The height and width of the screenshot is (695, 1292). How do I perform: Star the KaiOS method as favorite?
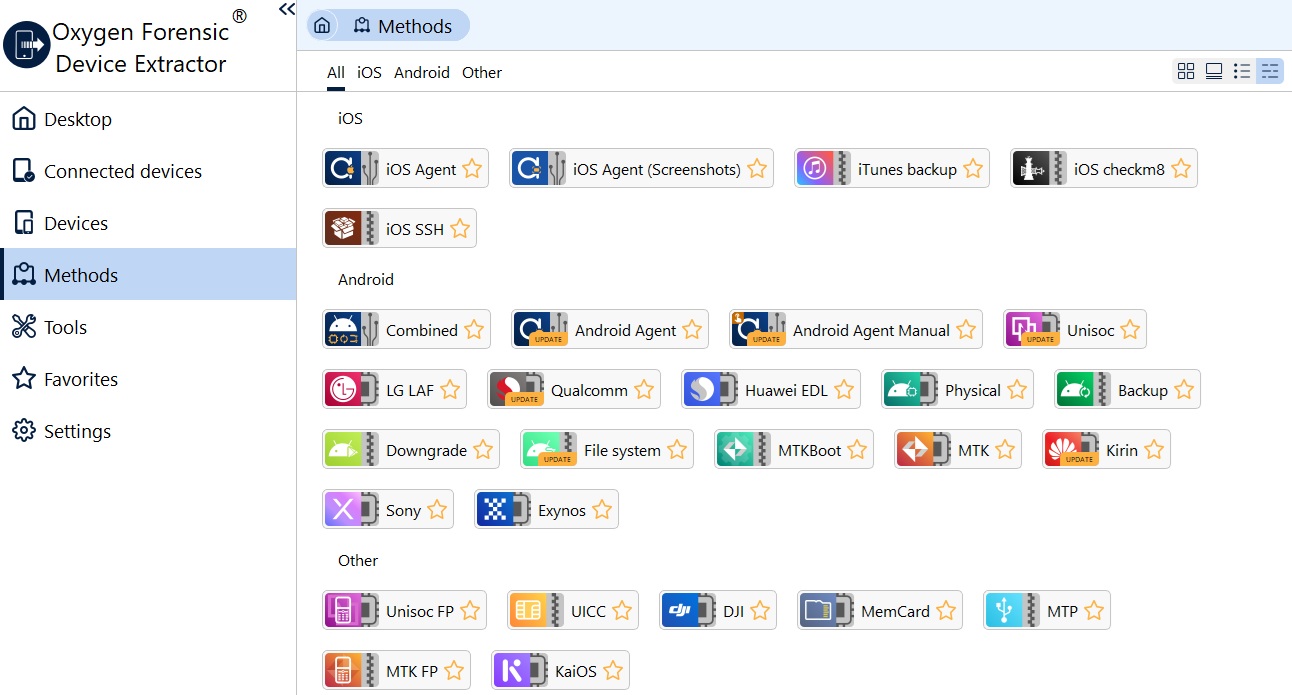(613, 671)
